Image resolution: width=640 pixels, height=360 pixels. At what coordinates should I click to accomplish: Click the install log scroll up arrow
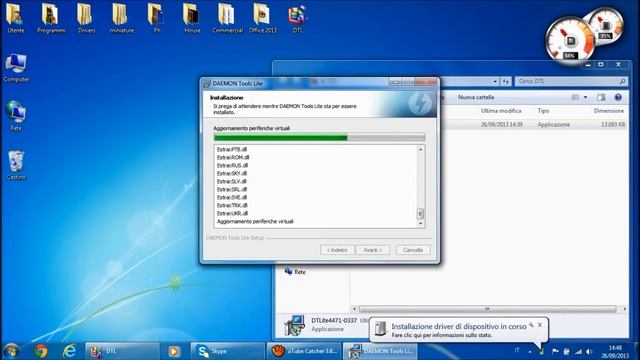[420, 149]
